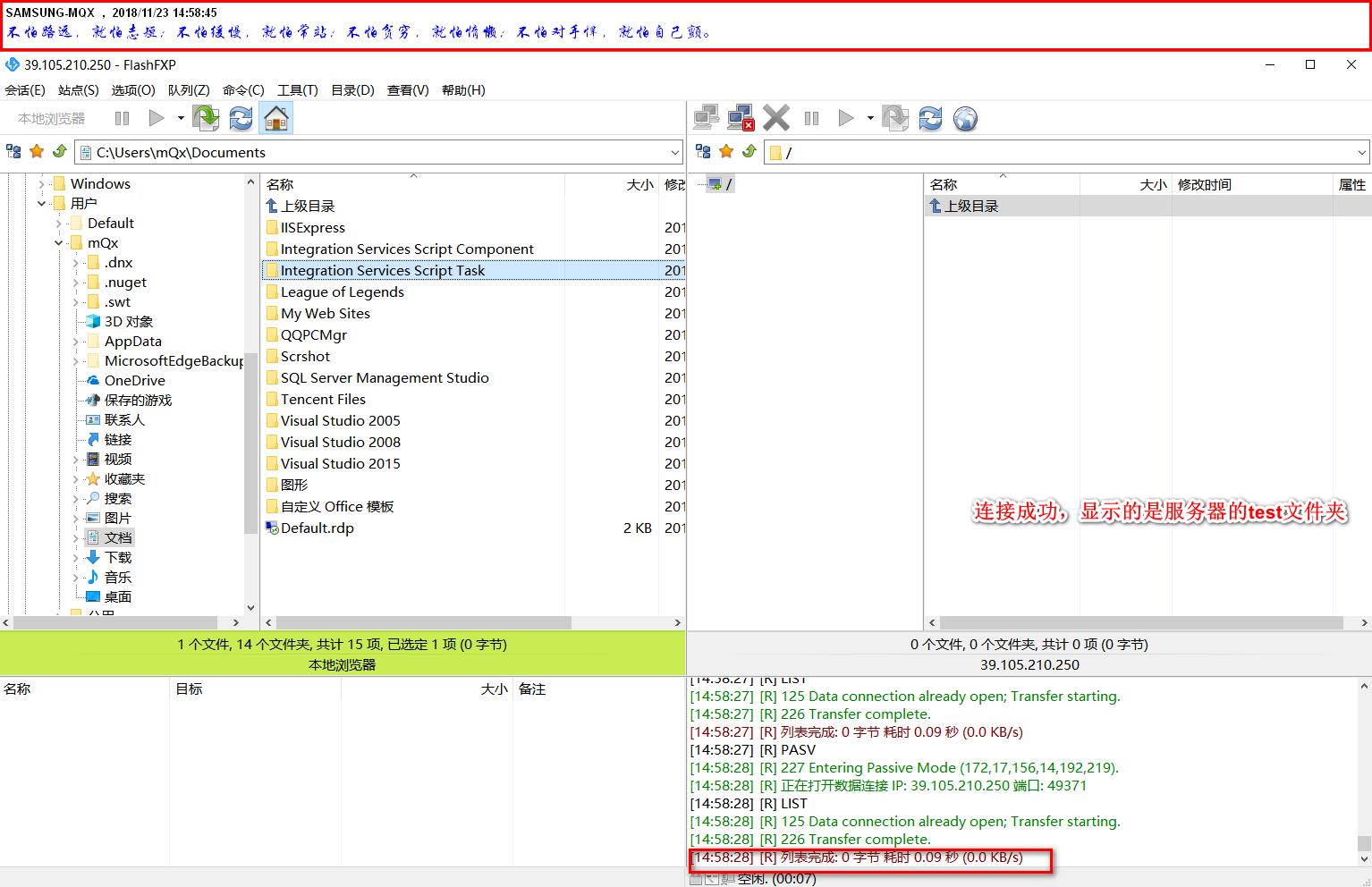Open the web browser globe icon
Viewport: 1372px width, 887px height.
[965, 117]
